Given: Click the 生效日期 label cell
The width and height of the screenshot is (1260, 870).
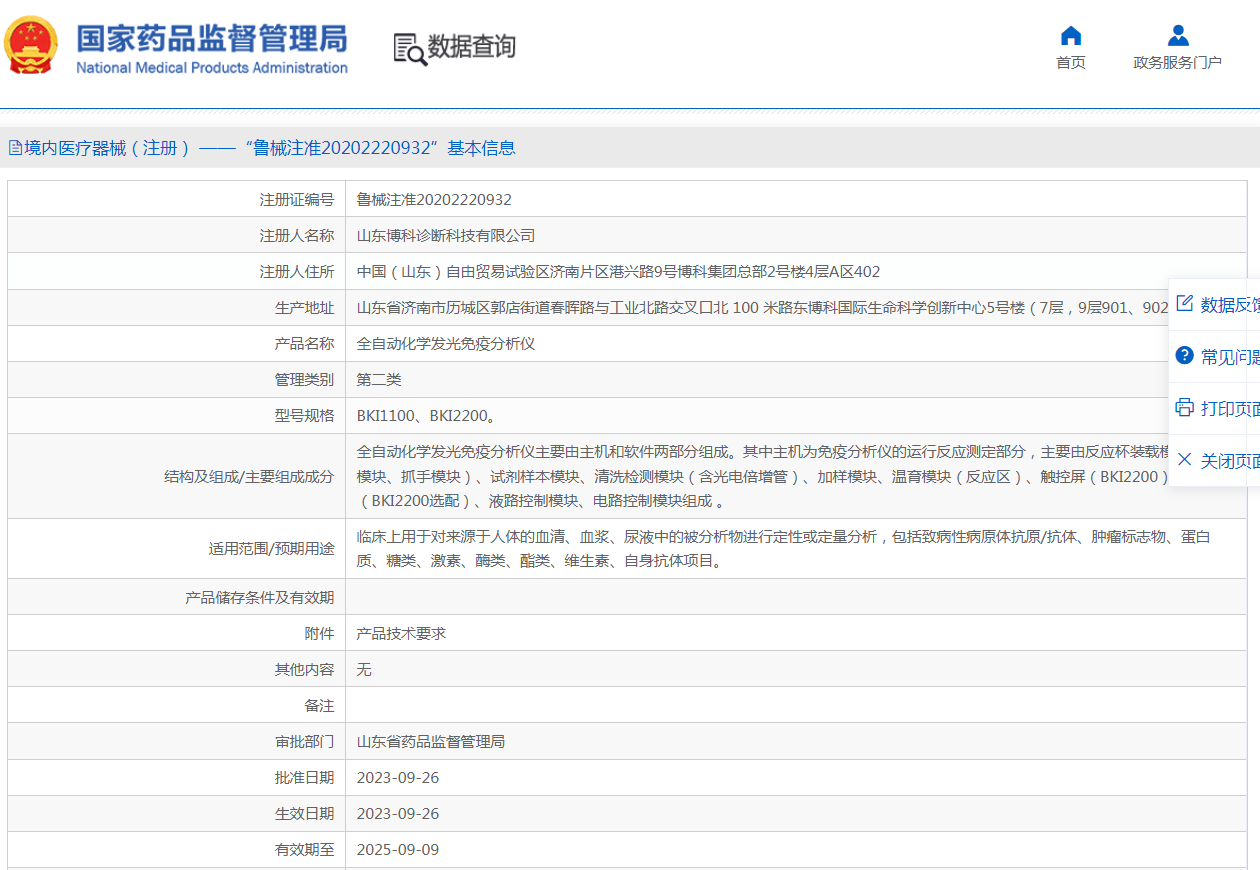Looking at the screenshot, I should (177, 813).
